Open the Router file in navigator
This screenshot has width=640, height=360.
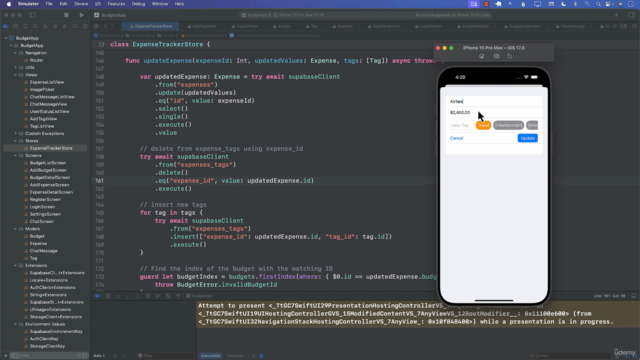tap(36, 60)
